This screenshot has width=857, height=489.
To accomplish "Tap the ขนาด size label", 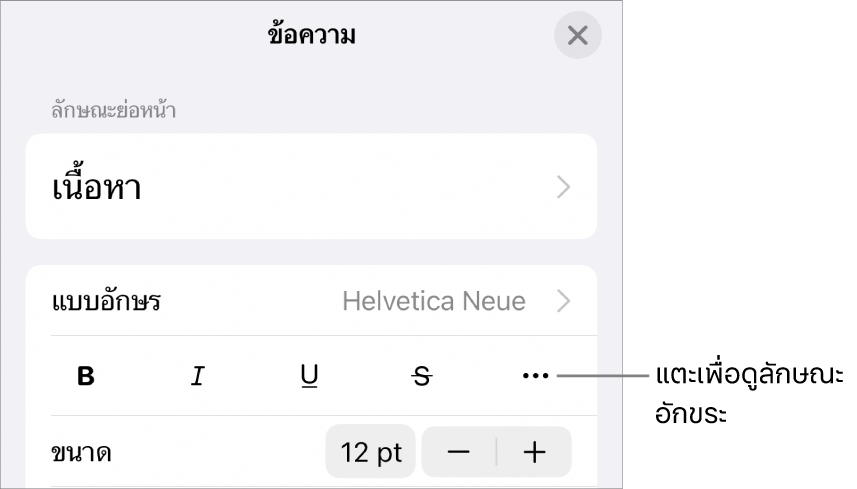I will coord(81,453).
